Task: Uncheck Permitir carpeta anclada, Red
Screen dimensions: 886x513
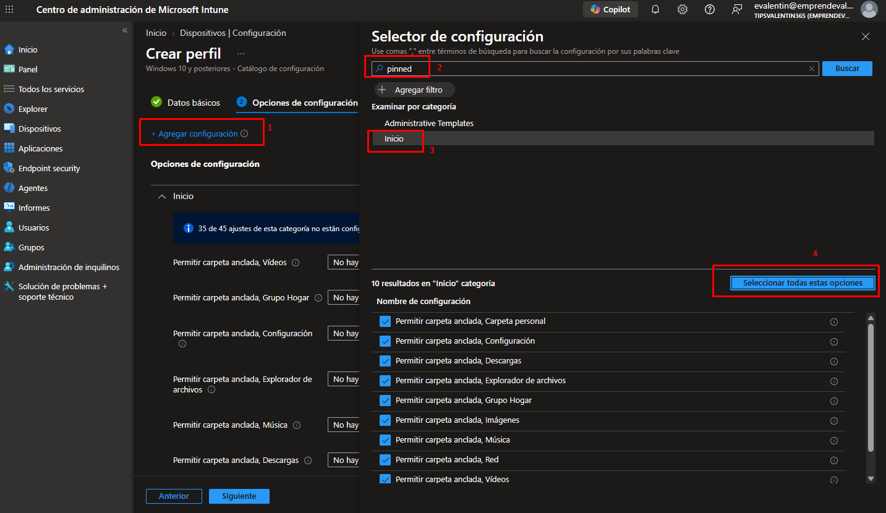Action: click(385, 460)
